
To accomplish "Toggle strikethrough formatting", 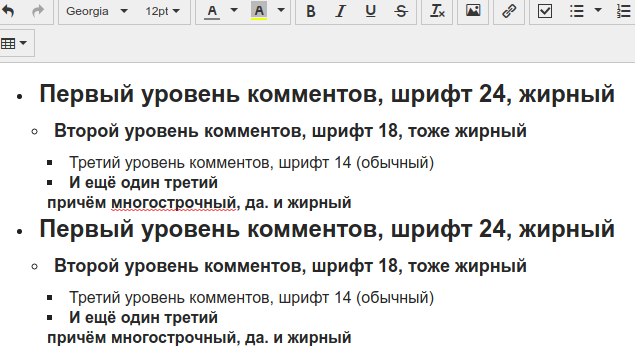I will [401, 11].
